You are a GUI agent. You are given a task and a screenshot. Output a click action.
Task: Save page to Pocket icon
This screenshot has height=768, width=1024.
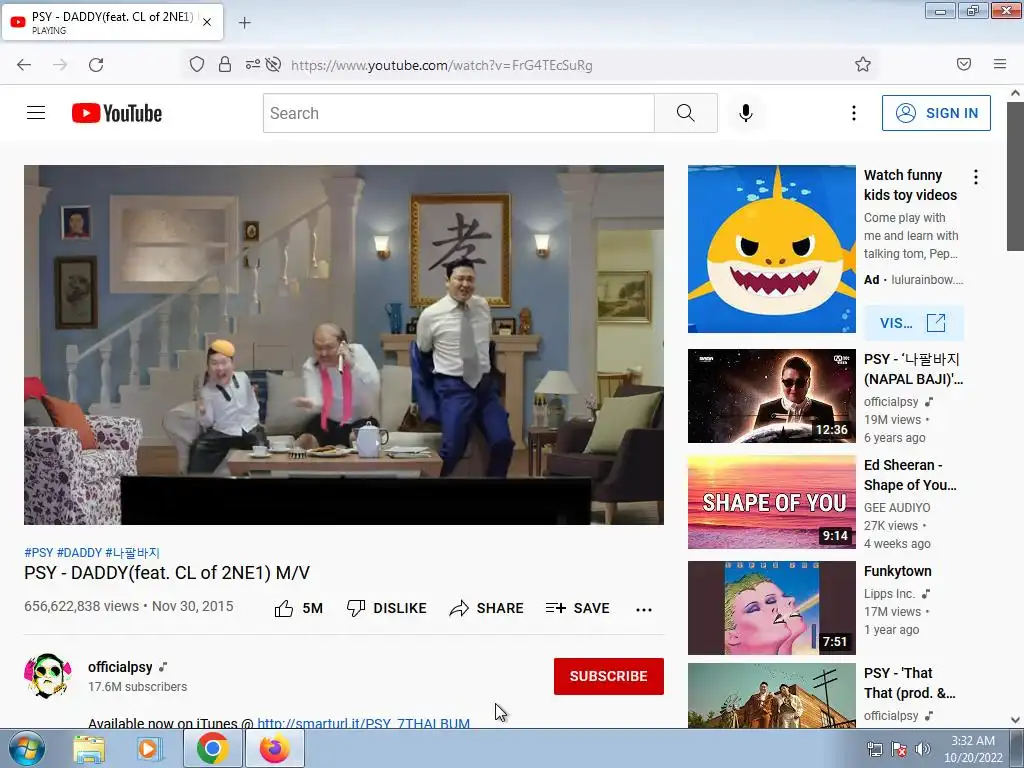pos(964,64)
